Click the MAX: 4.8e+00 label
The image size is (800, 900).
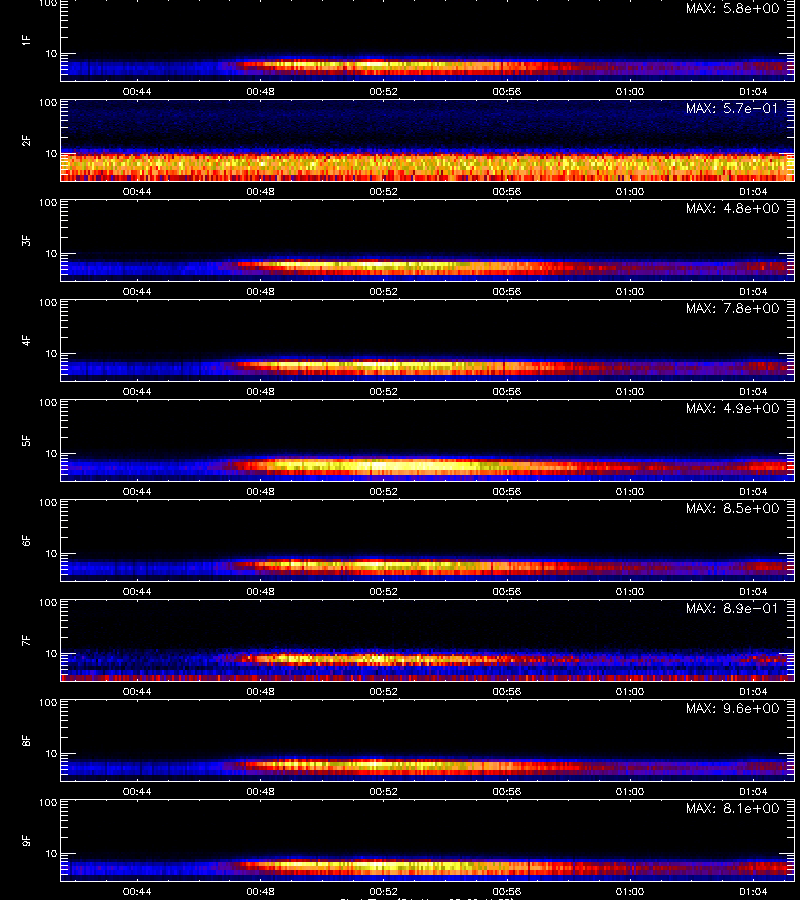[x=732, y=208]
